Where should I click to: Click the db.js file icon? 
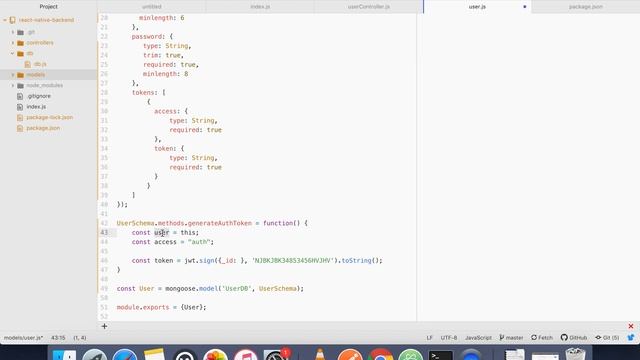click(28, 64)
